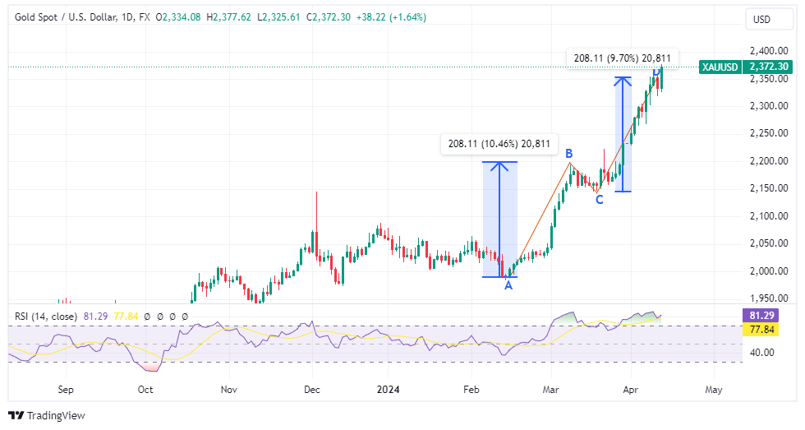Click the high value H2,377.62
805x430 pixels.
pos(229,17)
